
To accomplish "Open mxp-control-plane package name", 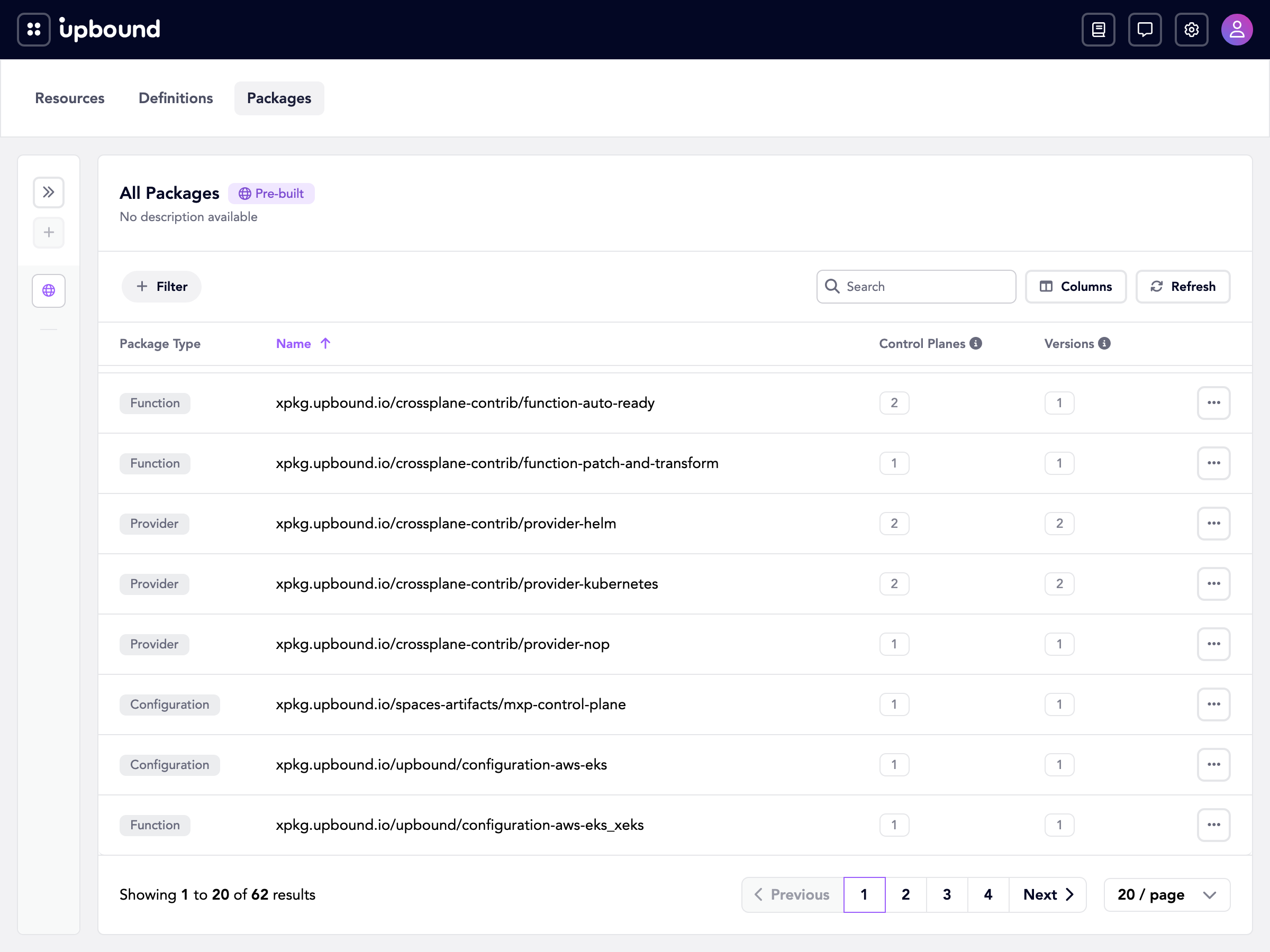I will pyautogui.click(x=451, y=704).
